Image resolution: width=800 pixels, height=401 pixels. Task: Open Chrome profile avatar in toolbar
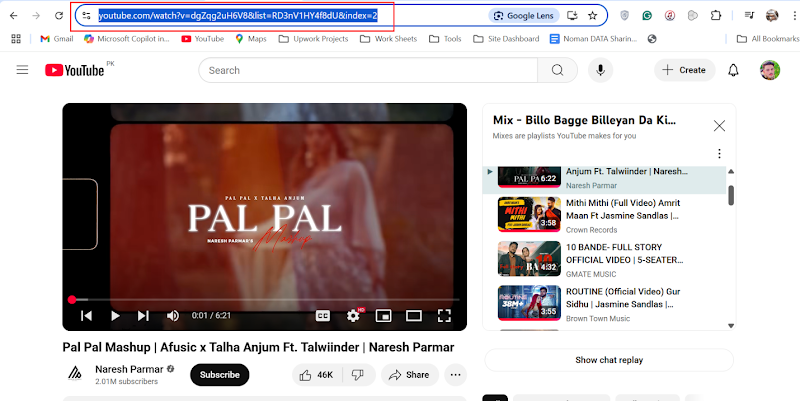(772, 16)
